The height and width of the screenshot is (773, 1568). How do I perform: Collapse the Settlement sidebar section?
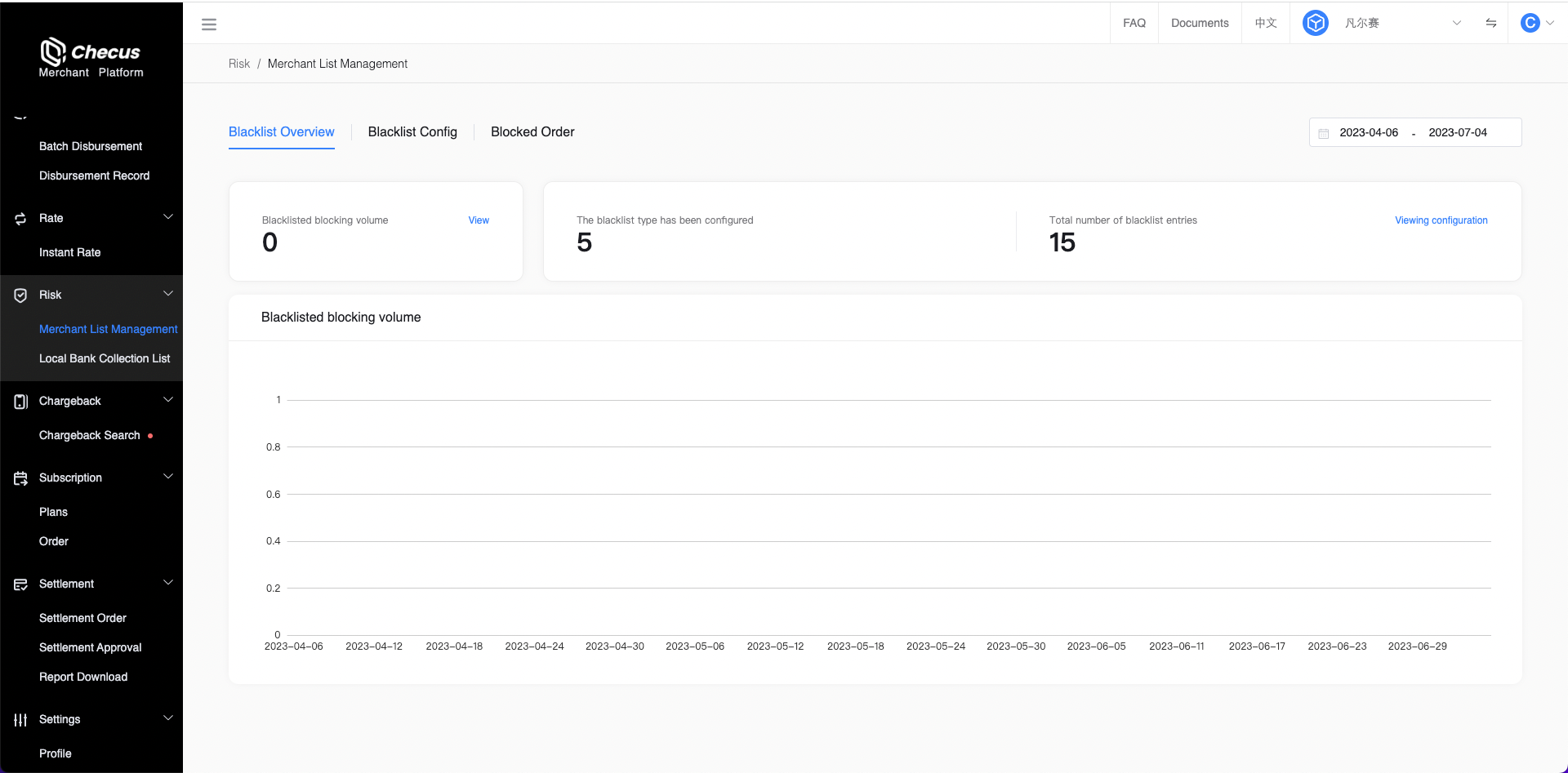(168, 583)
